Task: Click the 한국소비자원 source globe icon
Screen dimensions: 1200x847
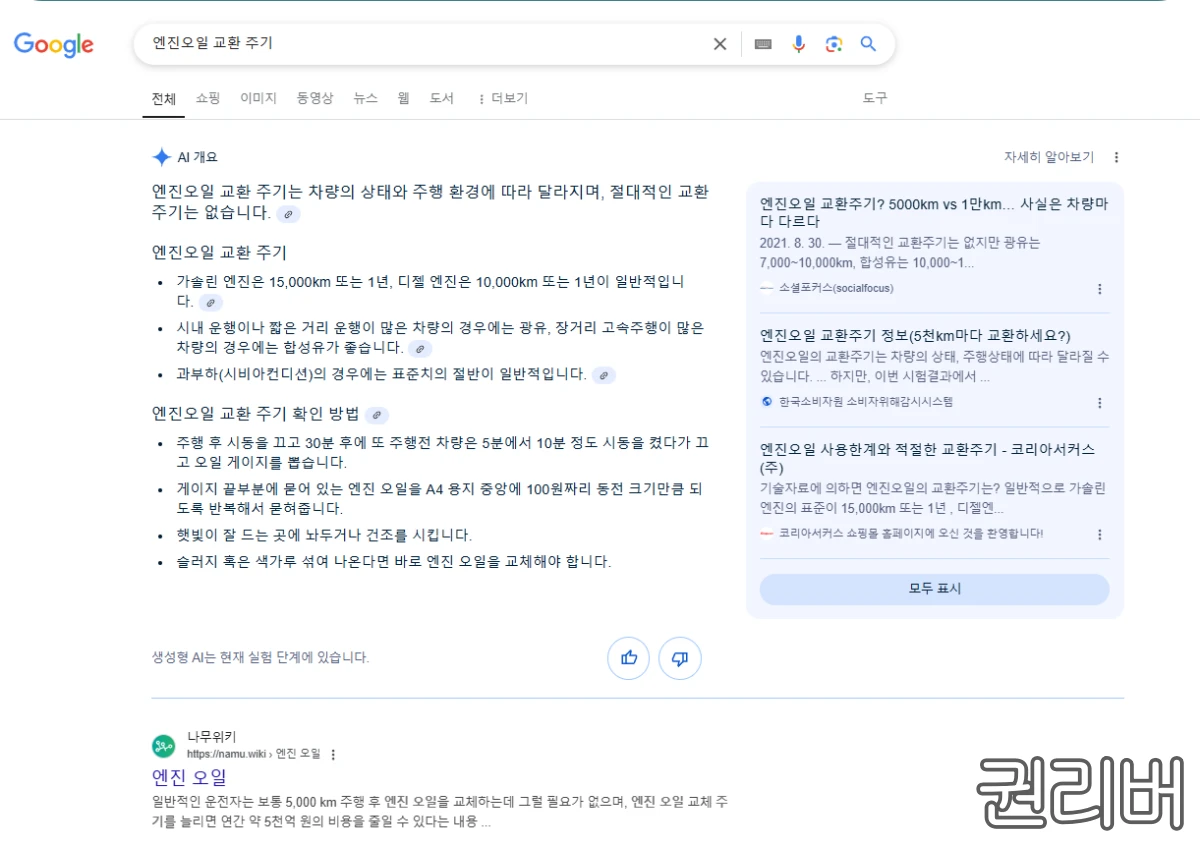Action: pyautogui.click(x=765, y=402)
